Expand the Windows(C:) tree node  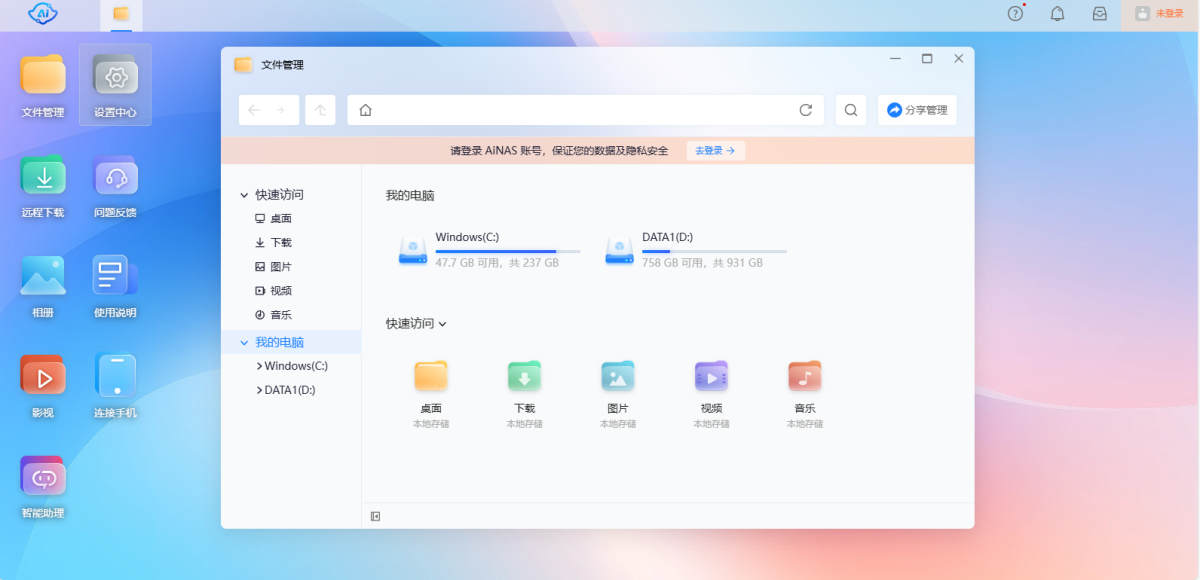tap(260, 366)
